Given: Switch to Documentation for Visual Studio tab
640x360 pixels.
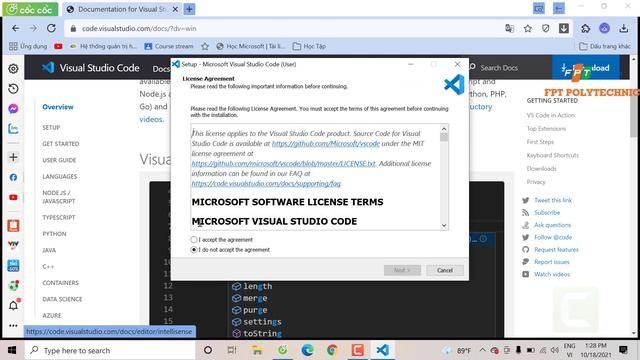Looking at the screenshot, I should coord(121,9).
